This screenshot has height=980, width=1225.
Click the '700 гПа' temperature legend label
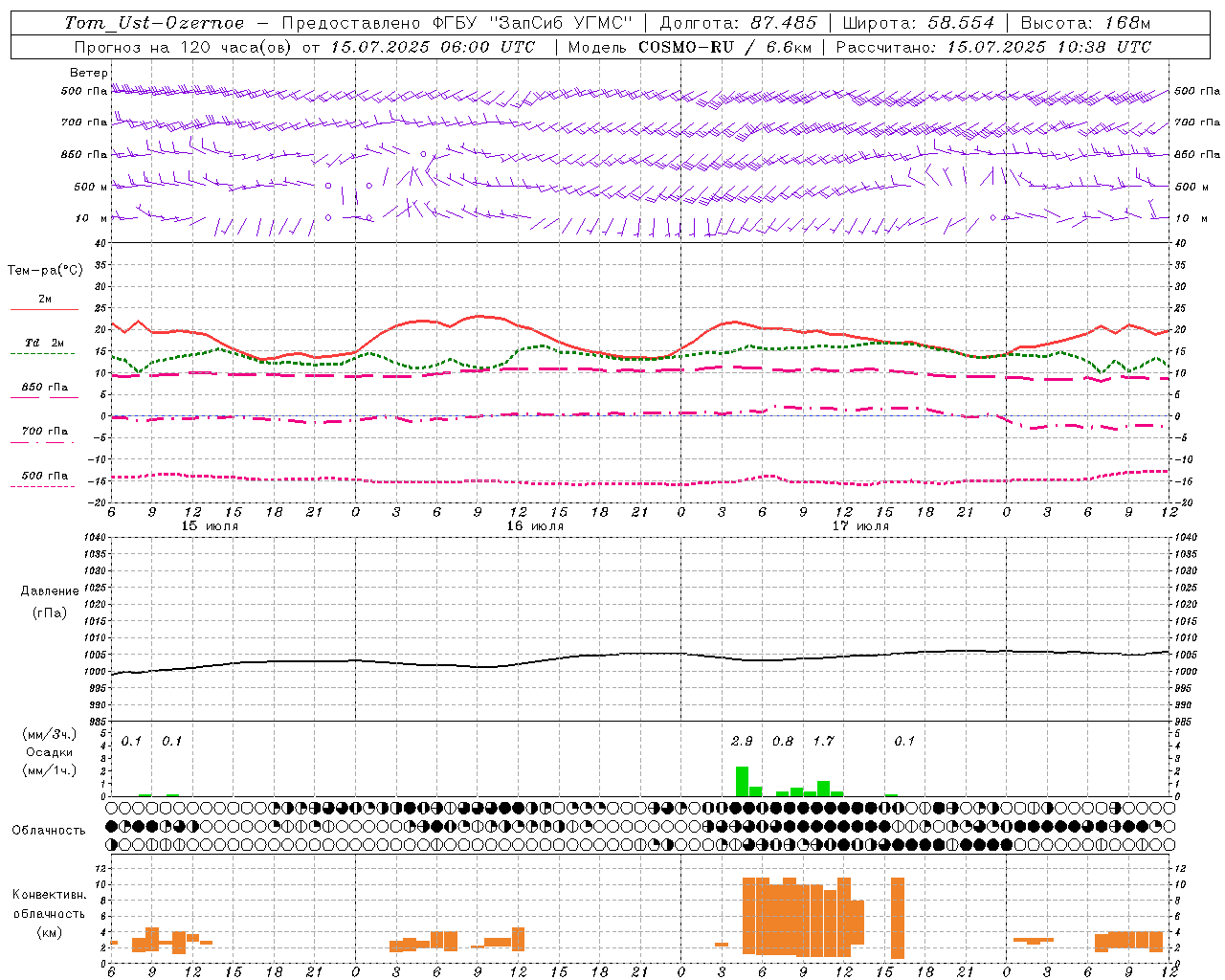click(x=45, y=432)
